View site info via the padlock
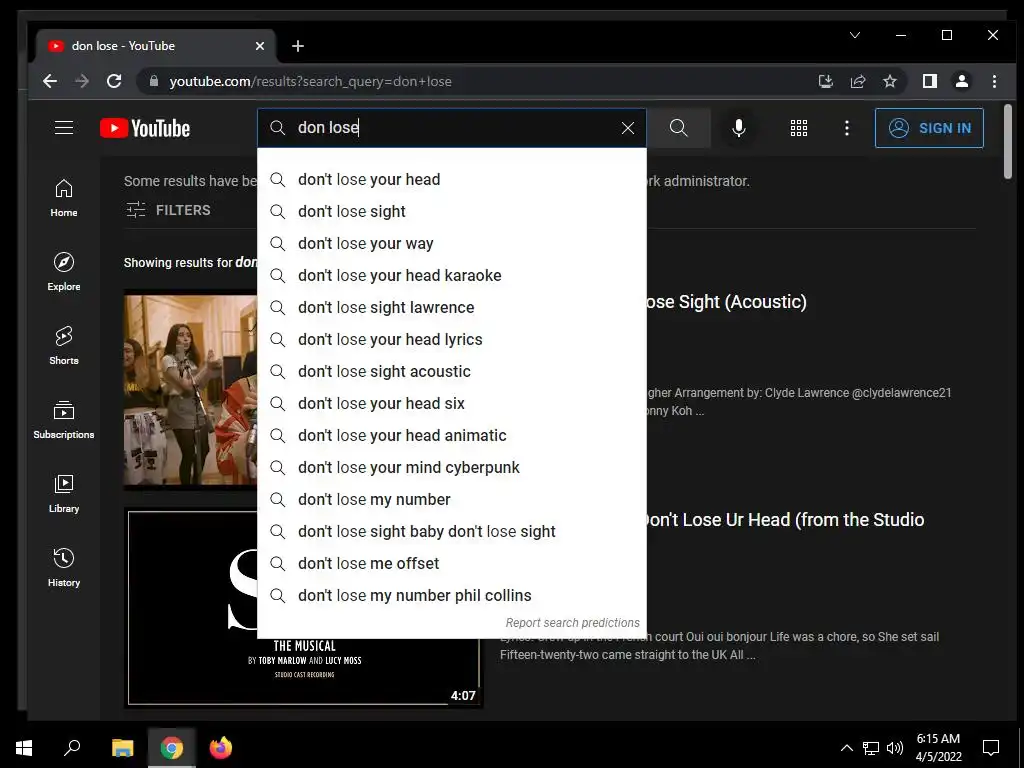This screenshot has height=768, width=1024. [x=154, y=81]
